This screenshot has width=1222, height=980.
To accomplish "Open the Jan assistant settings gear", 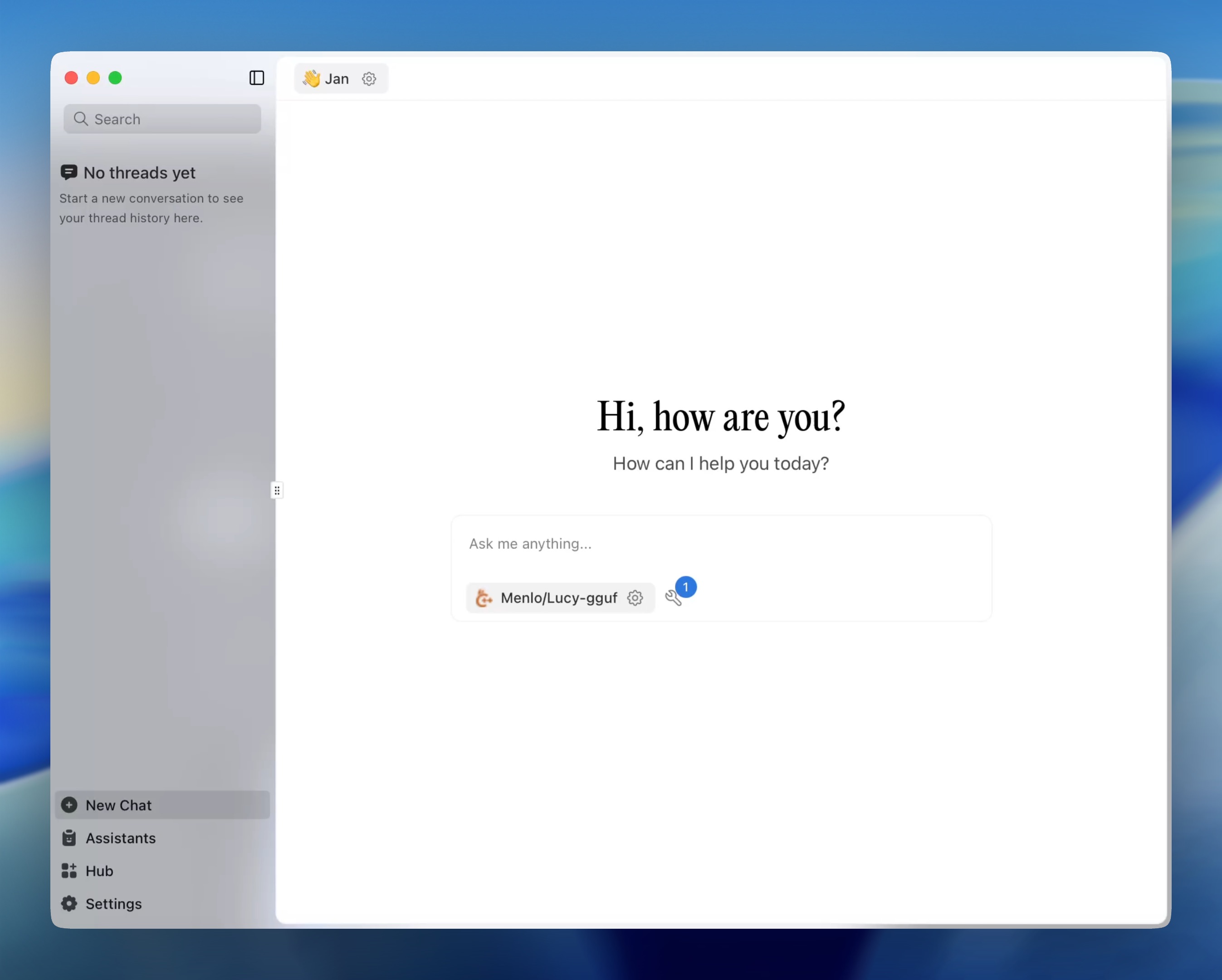I will (369, 79).
